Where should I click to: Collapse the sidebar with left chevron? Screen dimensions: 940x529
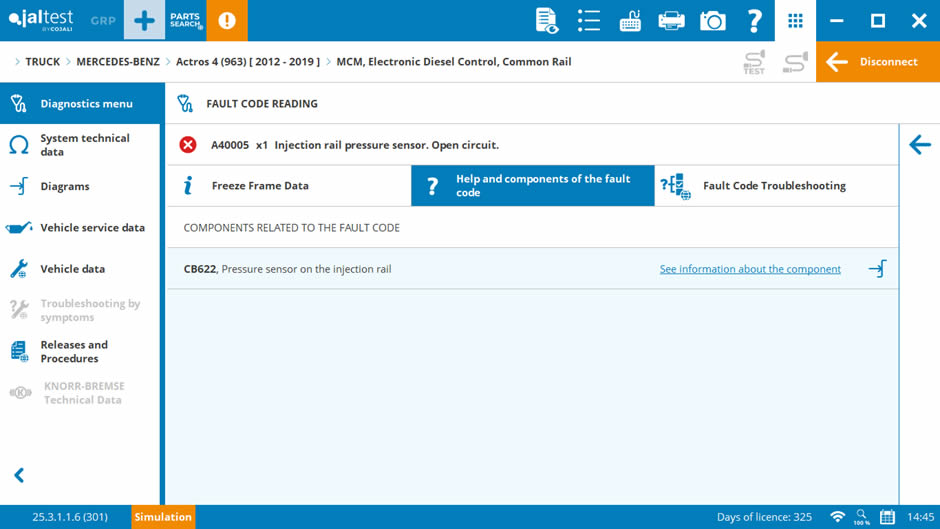click(x=19, y=476)
